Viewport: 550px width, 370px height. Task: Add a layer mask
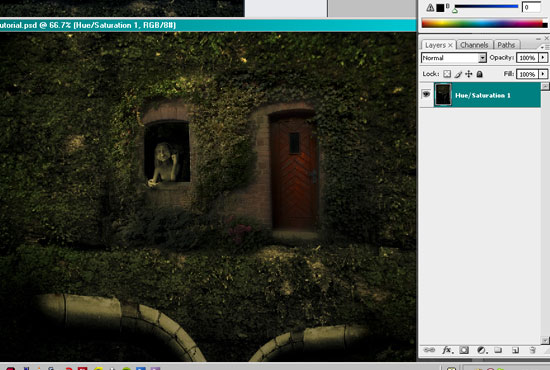coord(464,350)
